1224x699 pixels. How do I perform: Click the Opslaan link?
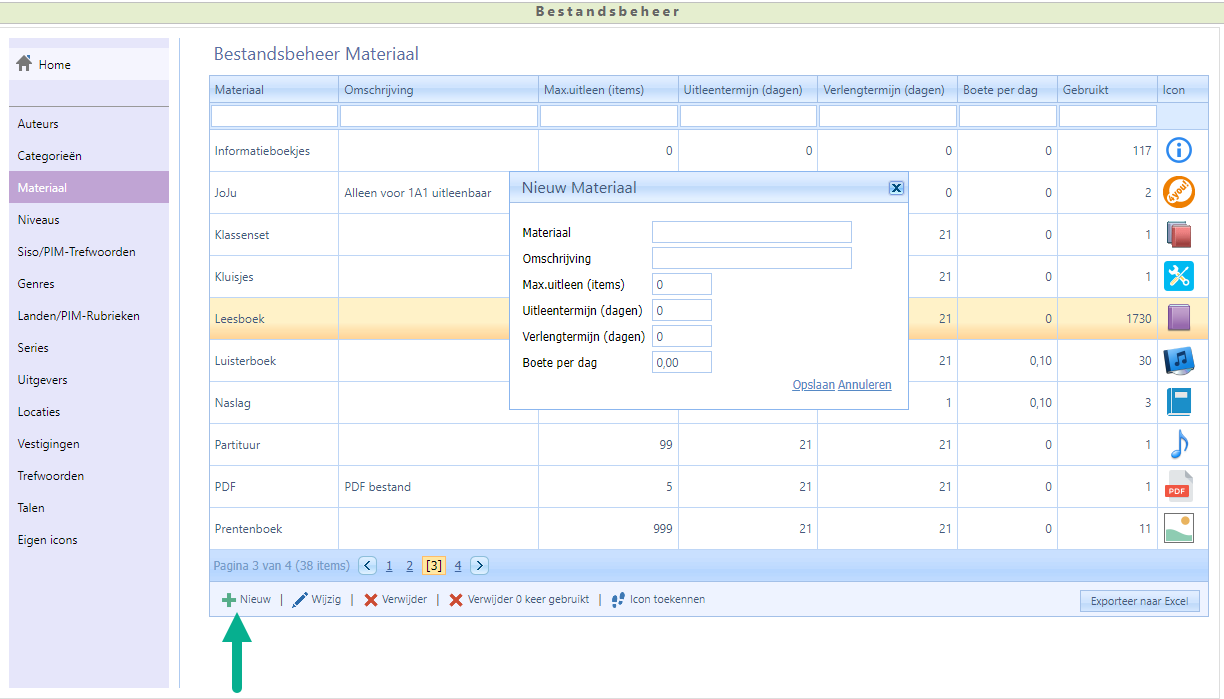pos(813,385)
